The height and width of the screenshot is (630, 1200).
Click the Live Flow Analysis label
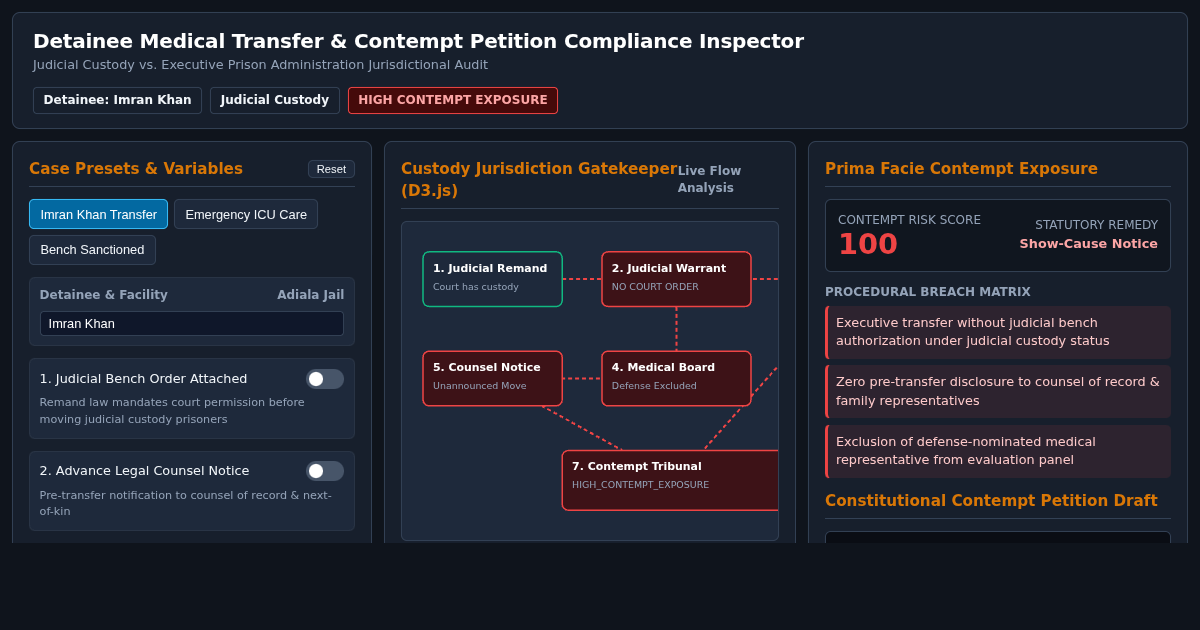tap(709, 179)
